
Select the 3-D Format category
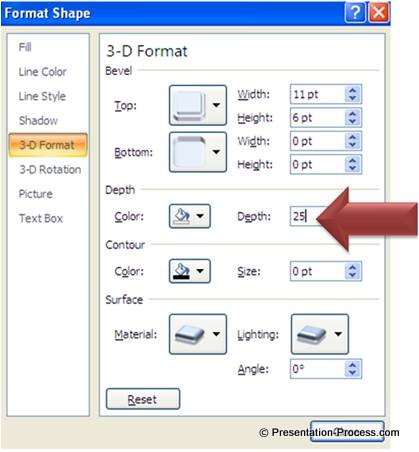48,145
